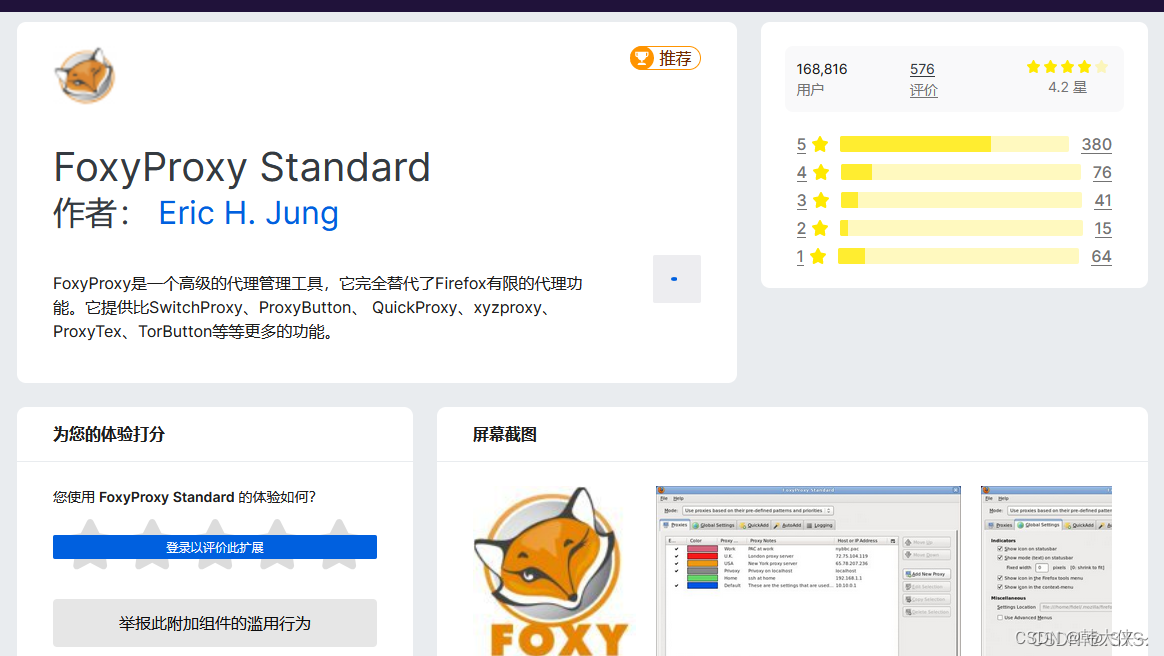This screenshot has height=656, width=1164.
Task: Open author Eric H. Jung's page
Action: (x=249, y=213)
